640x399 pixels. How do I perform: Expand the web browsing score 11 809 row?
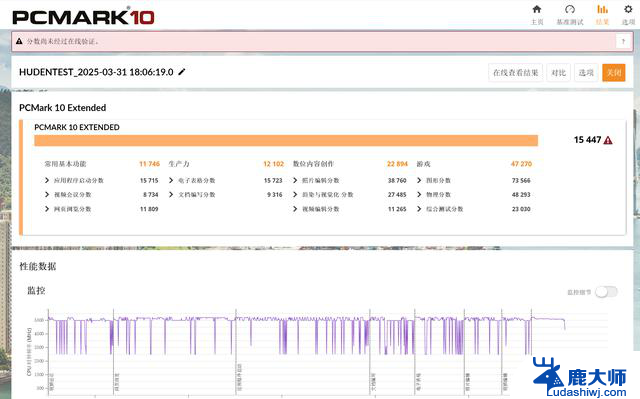101,209
